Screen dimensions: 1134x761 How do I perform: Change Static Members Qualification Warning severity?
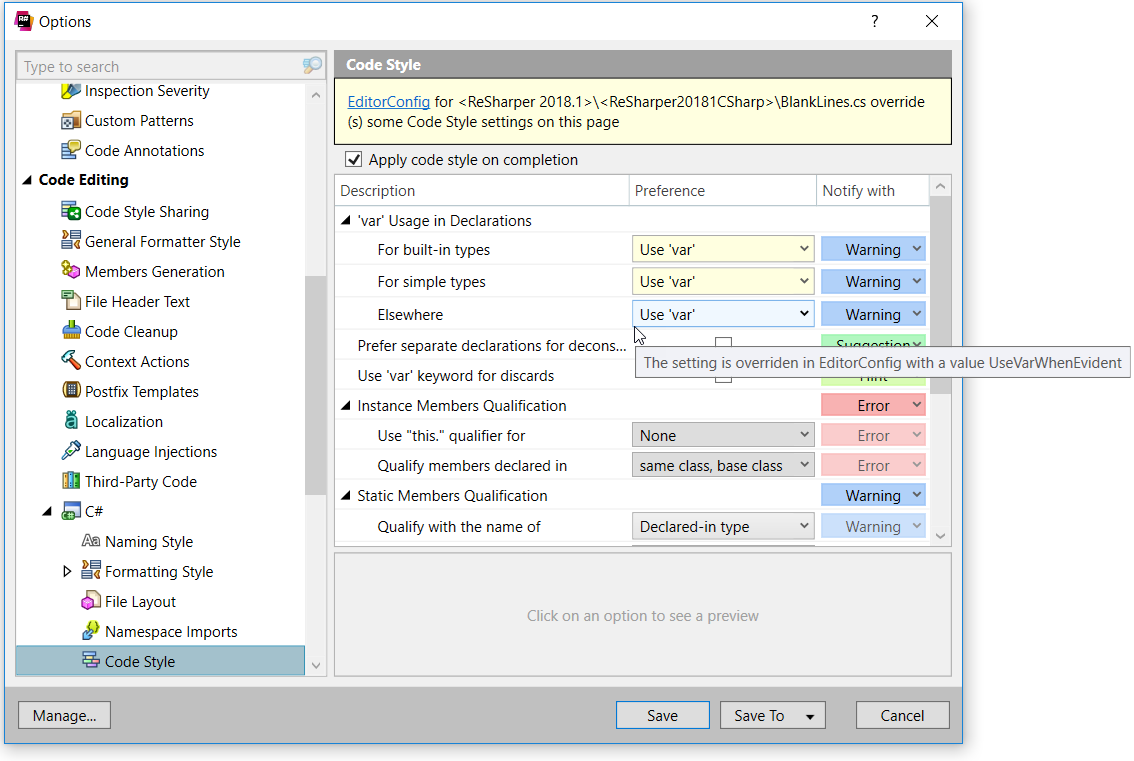tap(873, 496)
